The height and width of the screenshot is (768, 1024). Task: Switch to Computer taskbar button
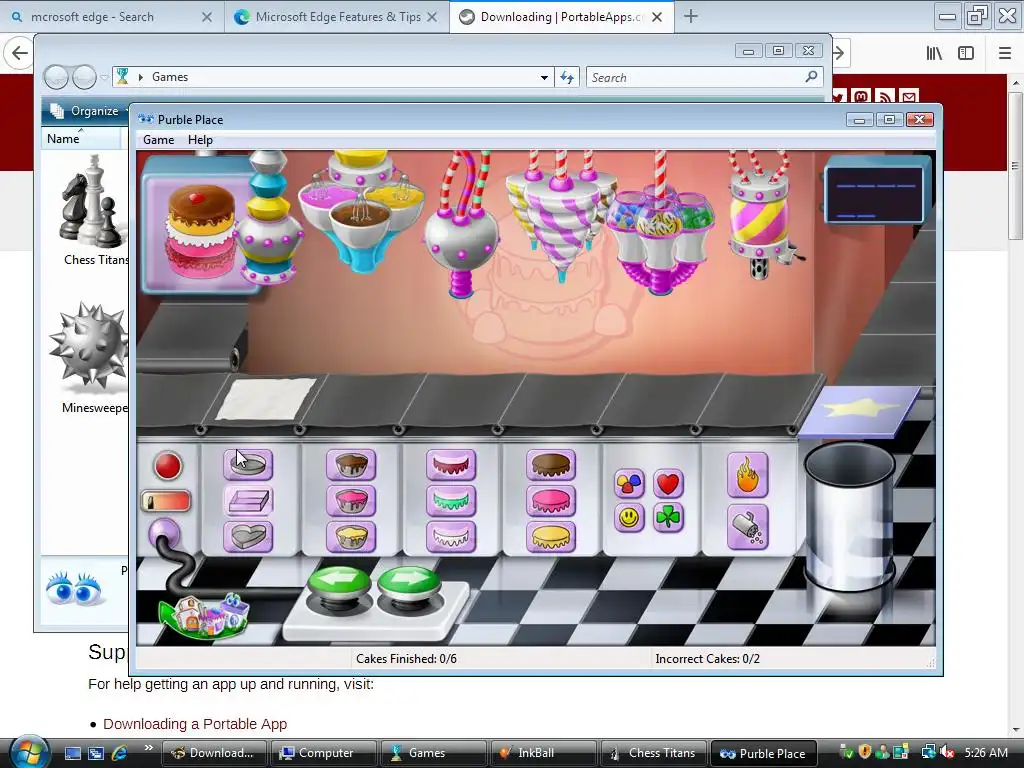tap(323, 753)
